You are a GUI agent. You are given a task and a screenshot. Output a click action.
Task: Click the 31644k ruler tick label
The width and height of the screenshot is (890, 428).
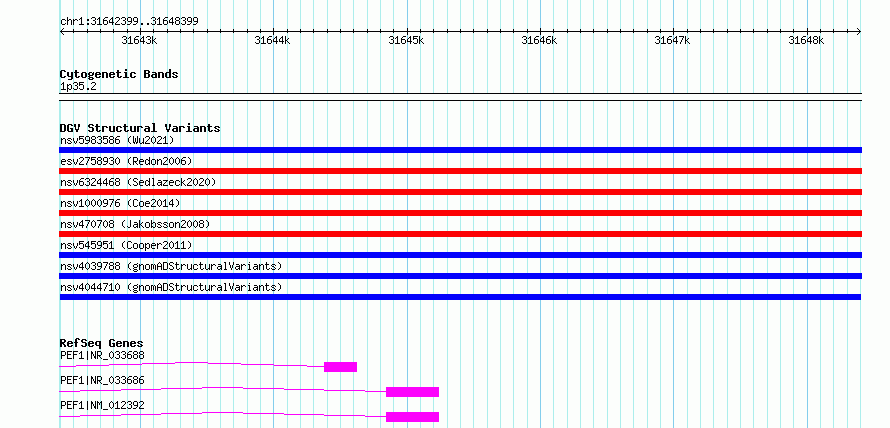272,40
